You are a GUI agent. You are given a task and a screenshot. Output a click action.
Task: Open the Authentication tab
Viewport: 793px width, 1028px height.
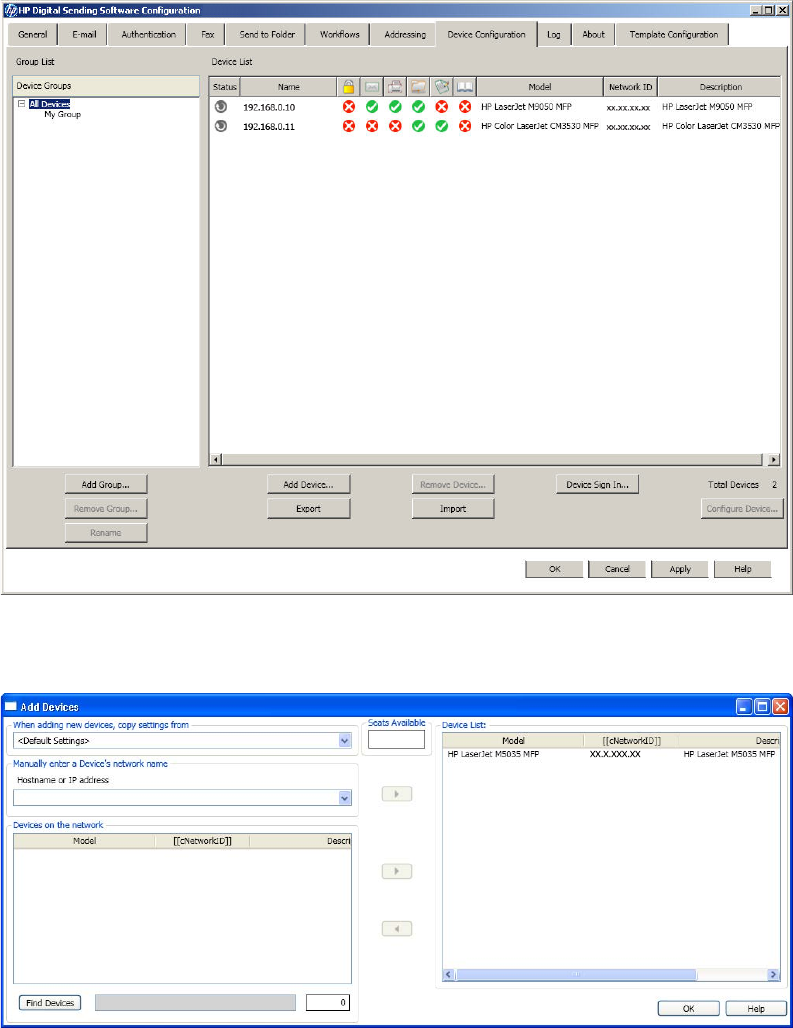[x=148, y=35]
